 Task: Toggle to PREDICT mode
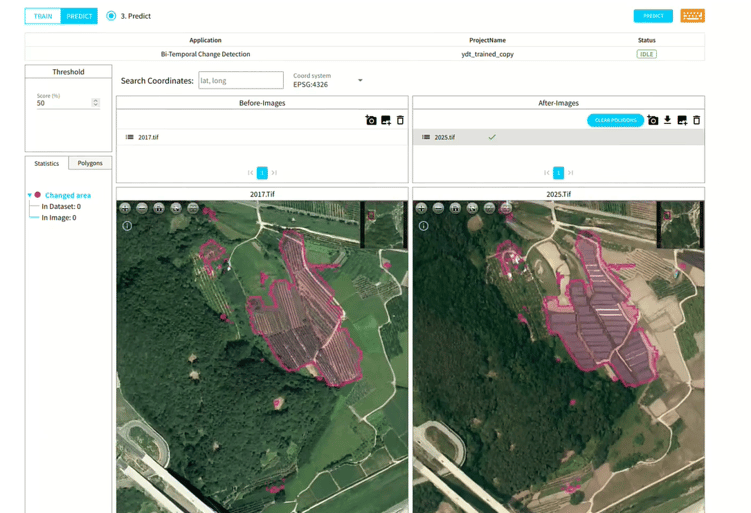click(79, 16)
